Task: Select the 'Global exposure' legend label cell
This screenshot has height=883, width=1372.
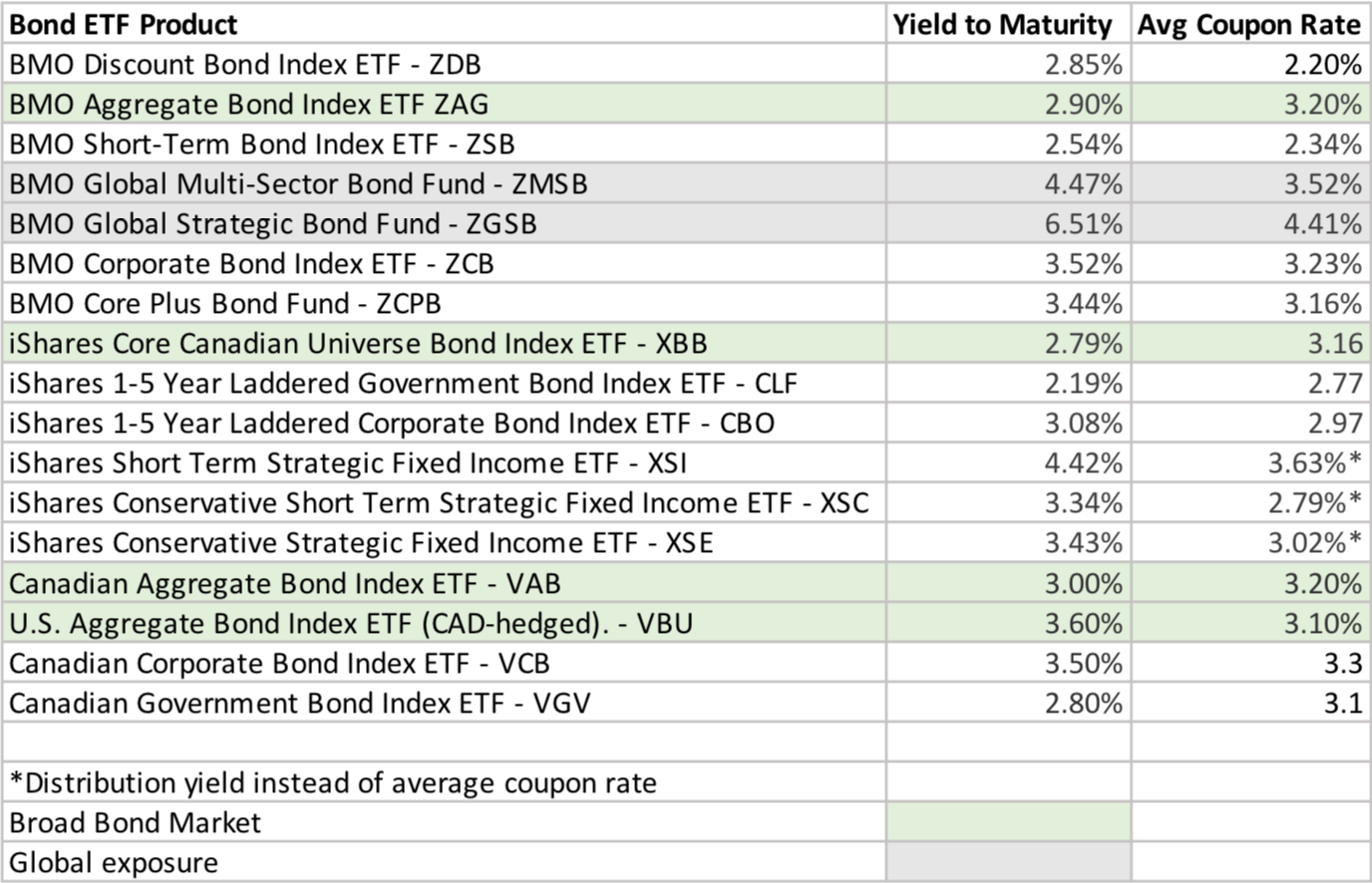Action: pos(114,862)
